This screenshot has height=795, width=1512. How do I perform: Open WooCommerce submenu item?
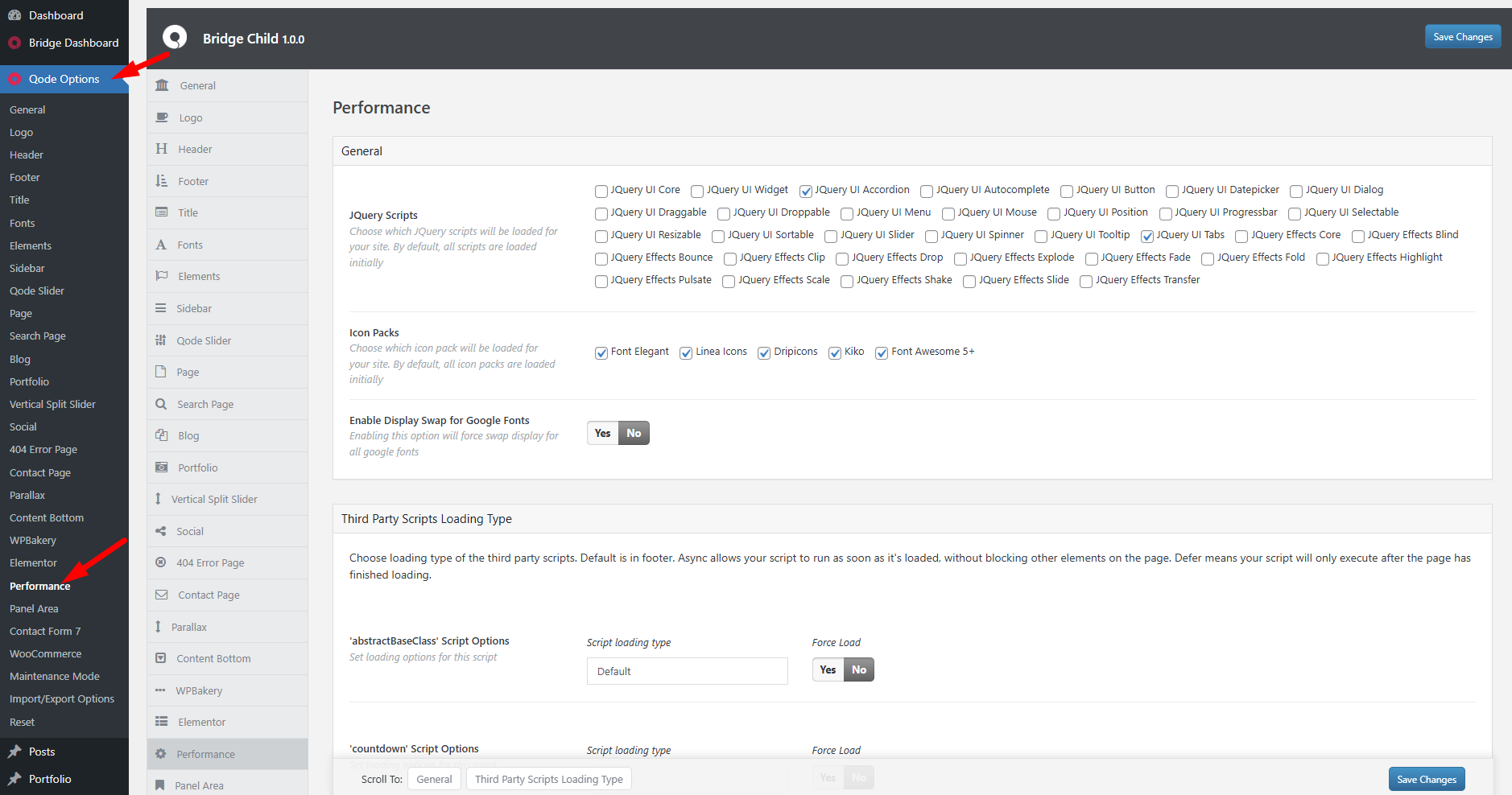coord(45,654)
